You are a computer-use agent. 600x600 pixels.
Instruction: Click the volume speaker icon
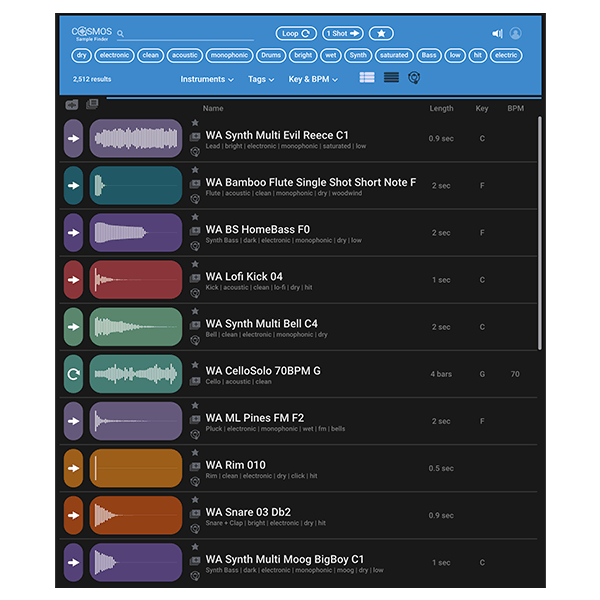[497, 34]
